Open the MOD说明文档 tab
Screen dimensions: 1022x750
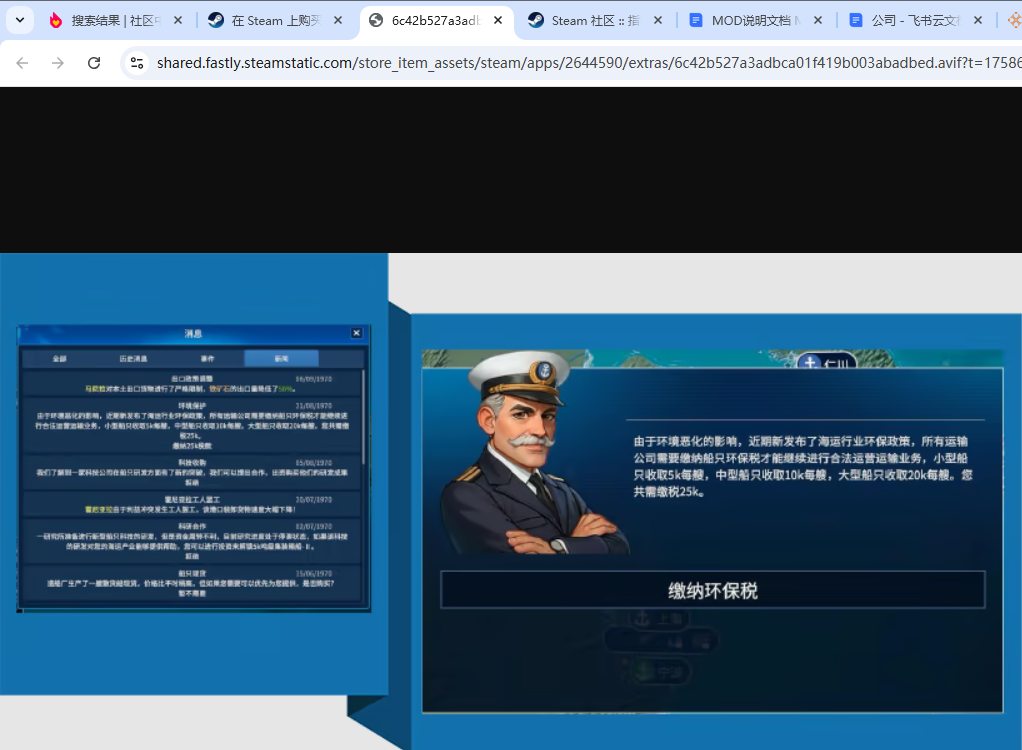click(755, 21)
